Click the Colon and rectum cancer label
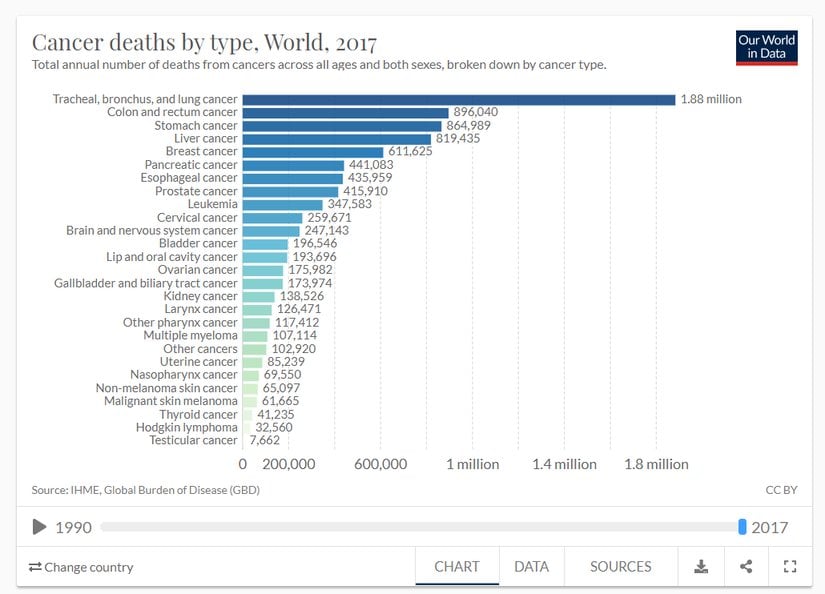Viewport: 825px width, 594px height. [172, 112]
